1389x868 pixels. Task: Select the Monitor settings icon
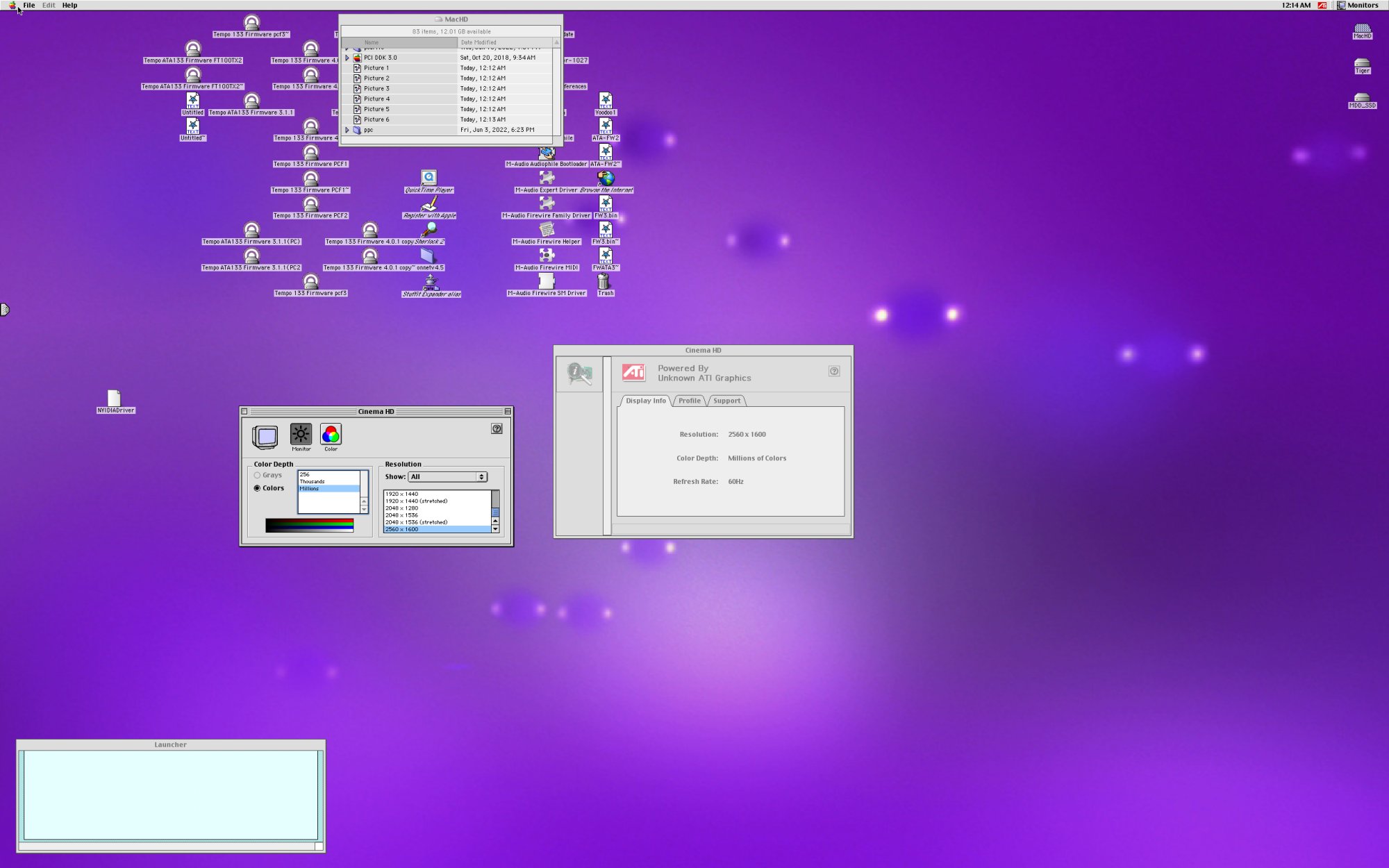click(x=301, y=435)
